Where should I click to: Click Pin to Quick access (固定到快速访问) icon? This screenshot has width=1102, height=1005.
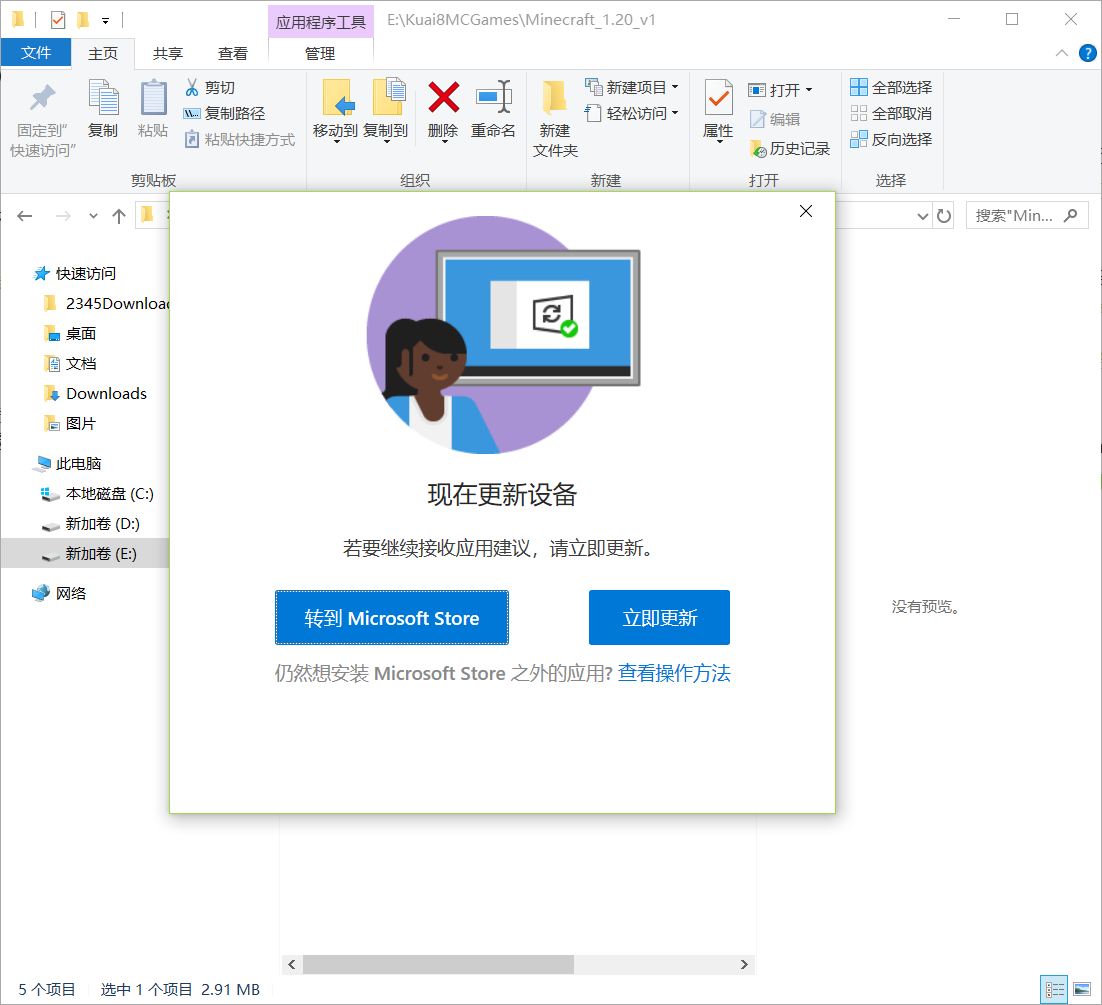click(x=42, y=98)
